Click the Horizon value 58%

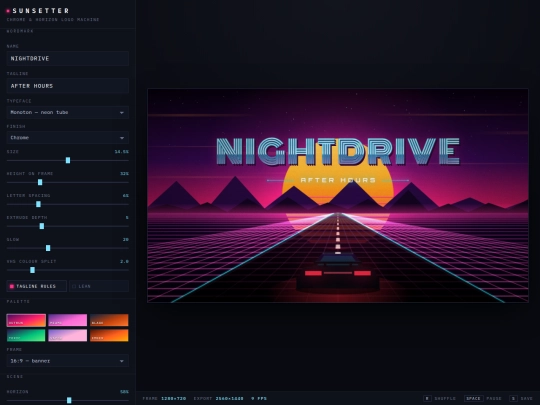click(124, 392)
